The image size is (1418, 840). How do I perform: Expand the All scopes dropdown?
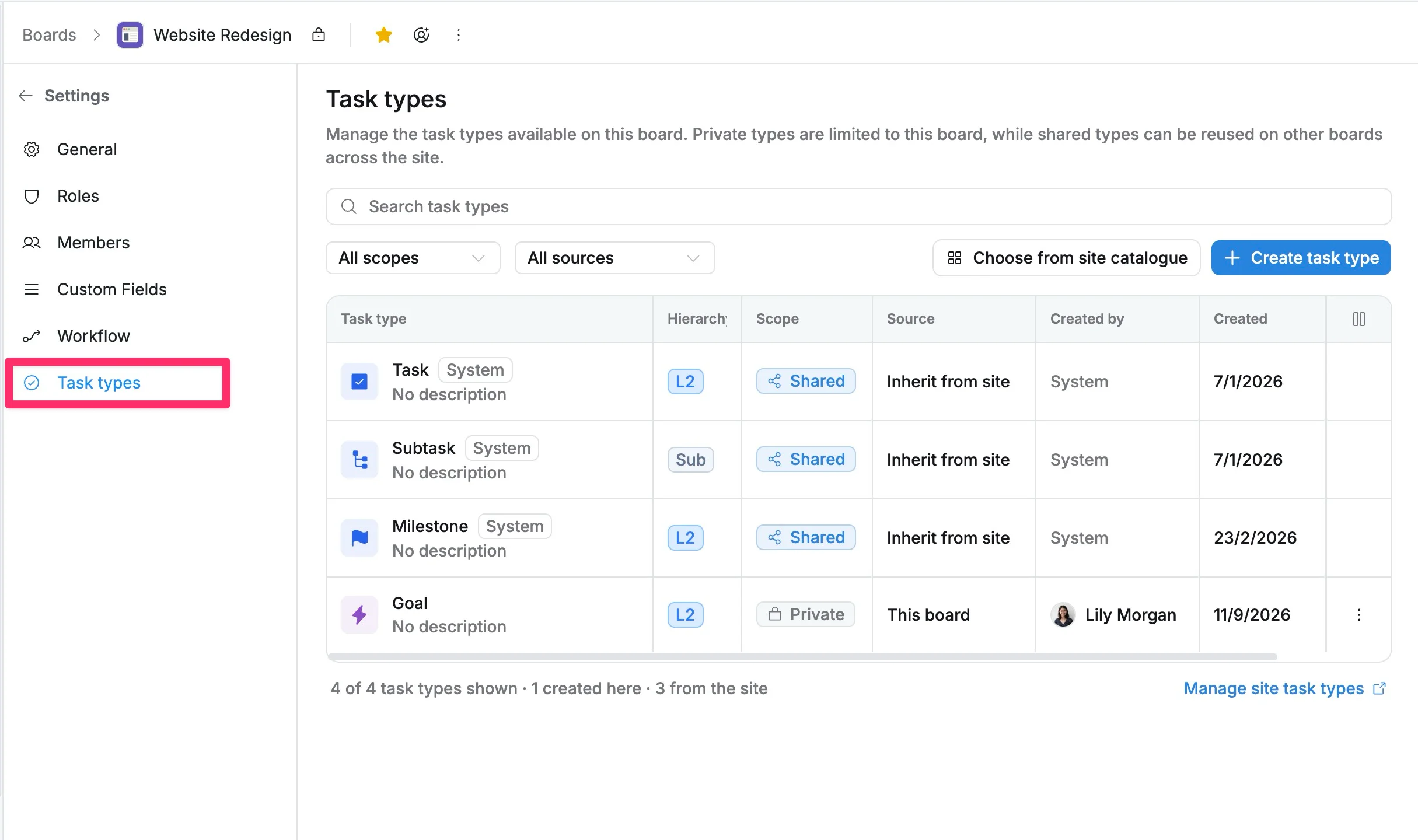pyautogui.click(x=413, y=258)
